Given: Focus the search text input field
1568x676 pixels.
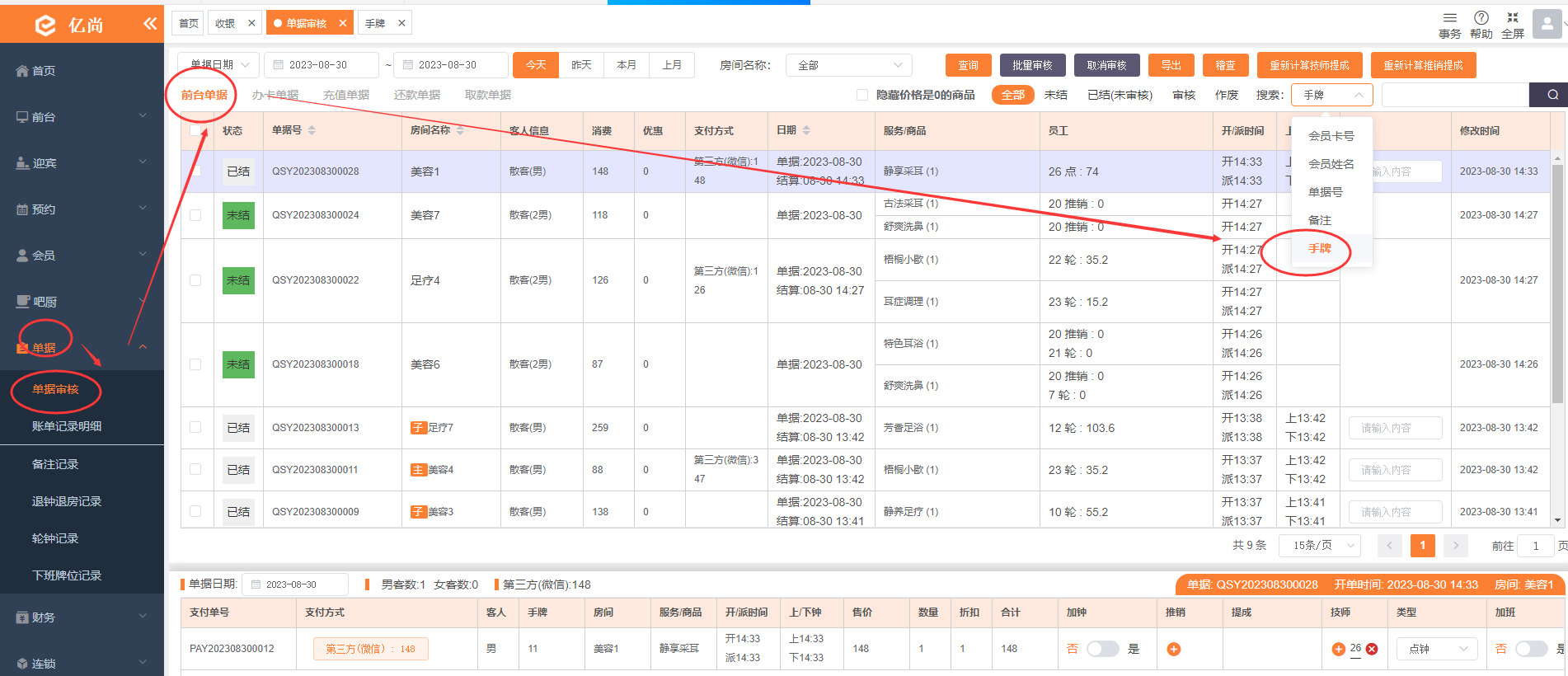Looking at the screenshot, I should pyautogui.click(x=1455, y=95).
